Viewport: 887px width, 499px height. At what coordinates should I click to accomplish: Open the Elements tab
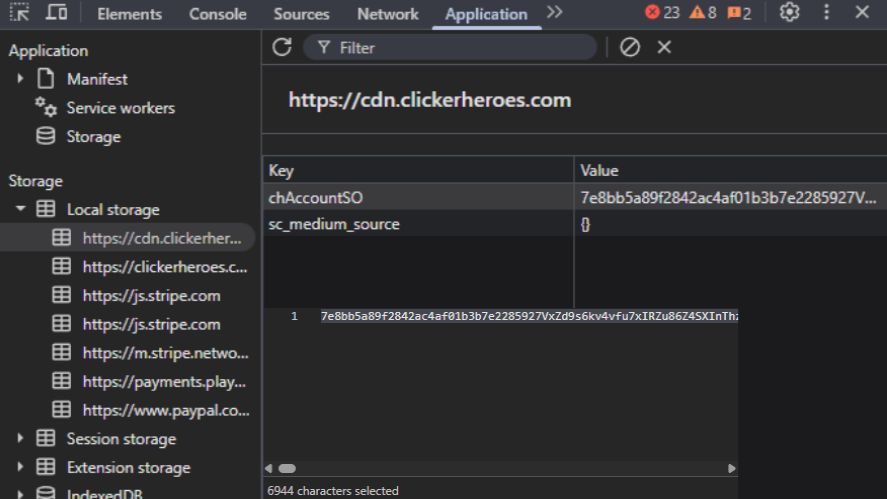[130, 14]
